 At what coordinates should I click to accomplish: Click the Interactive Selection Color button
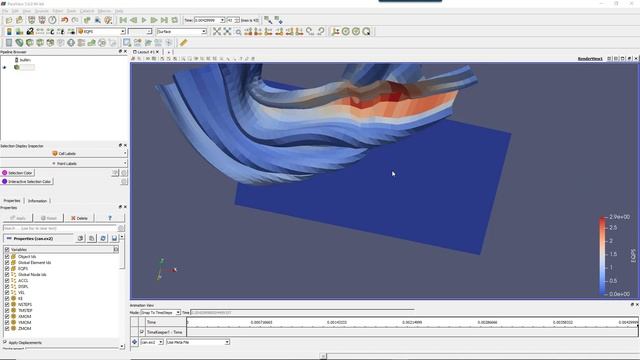[x=27, y=181]
